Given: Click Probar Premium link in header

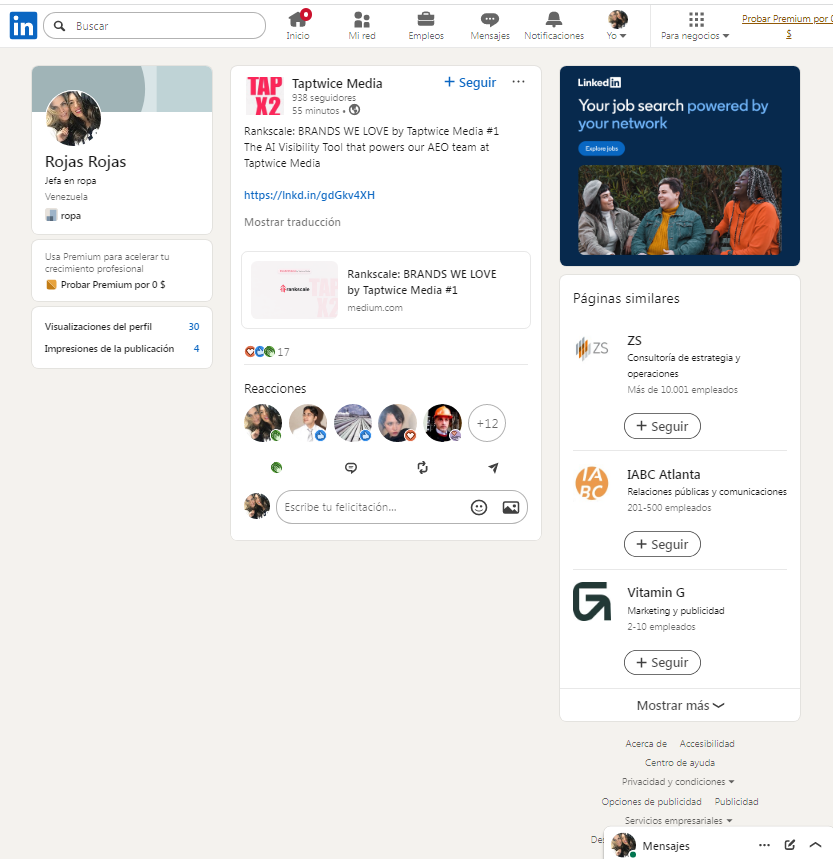Looking at the screenshot, I should tap(787, 26).
